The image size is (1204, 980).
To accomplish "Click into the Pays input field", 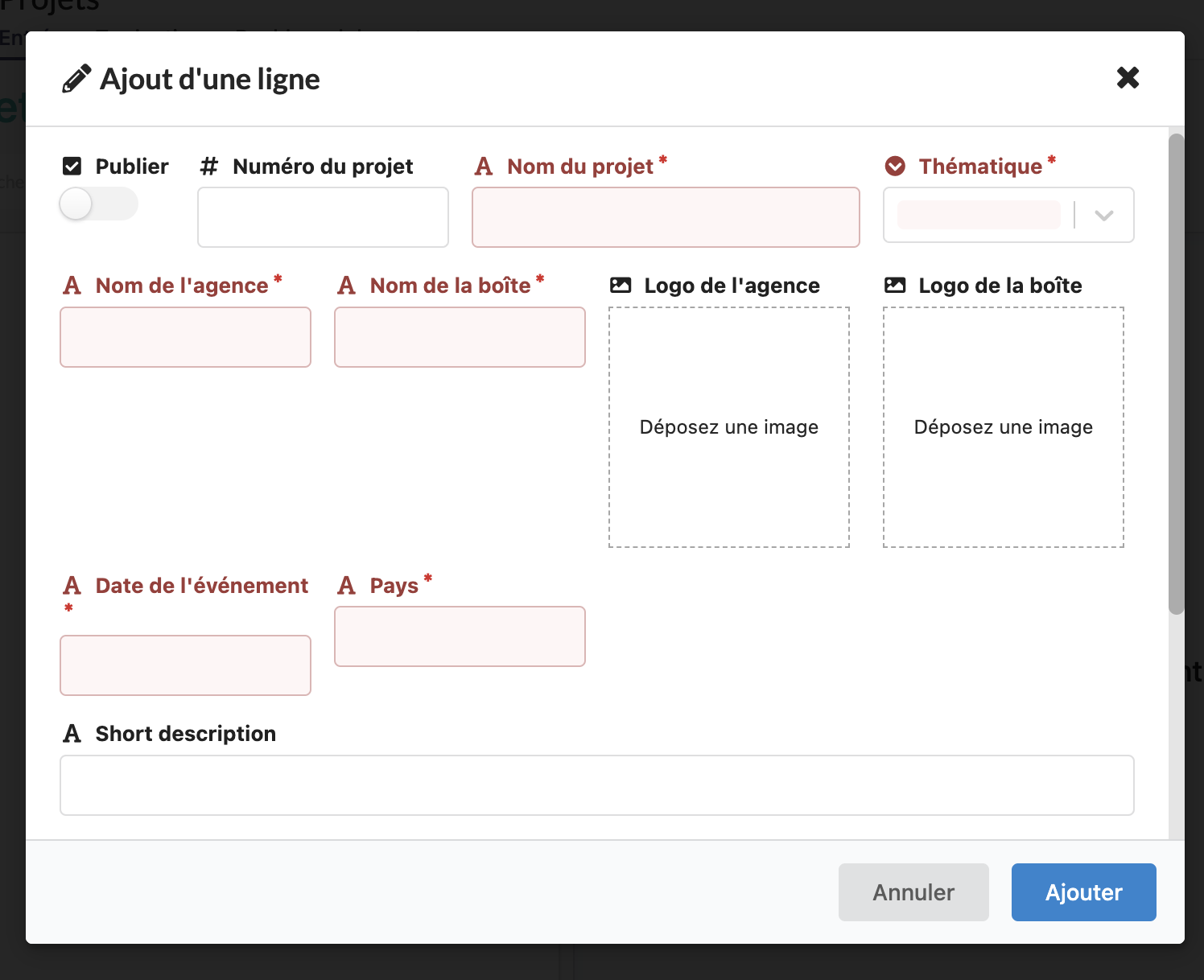I will (x=460, y=636).
